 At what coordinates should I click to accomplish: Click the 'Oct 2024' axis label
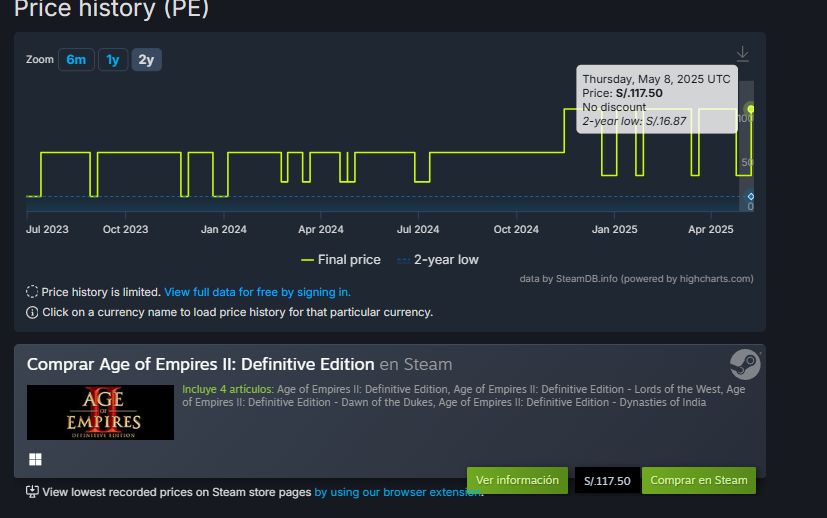click(516, 229)
